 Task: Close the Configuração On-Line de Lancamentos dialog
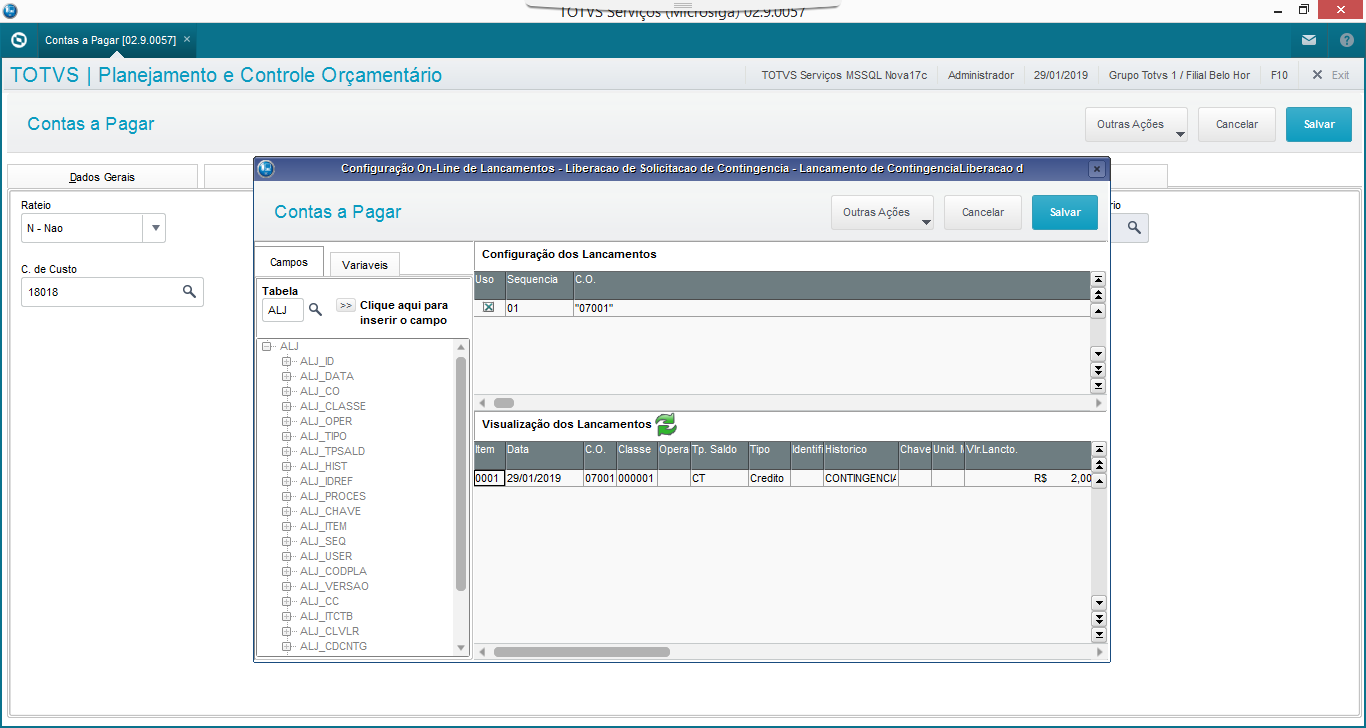[1097, 169]
